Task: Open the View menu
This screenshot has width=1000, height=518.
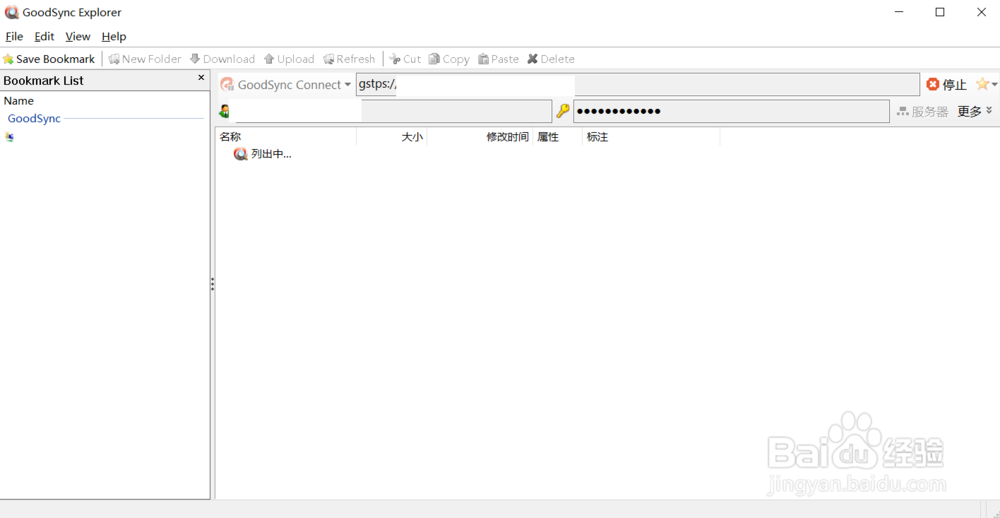Action: [x=78, y=36]
